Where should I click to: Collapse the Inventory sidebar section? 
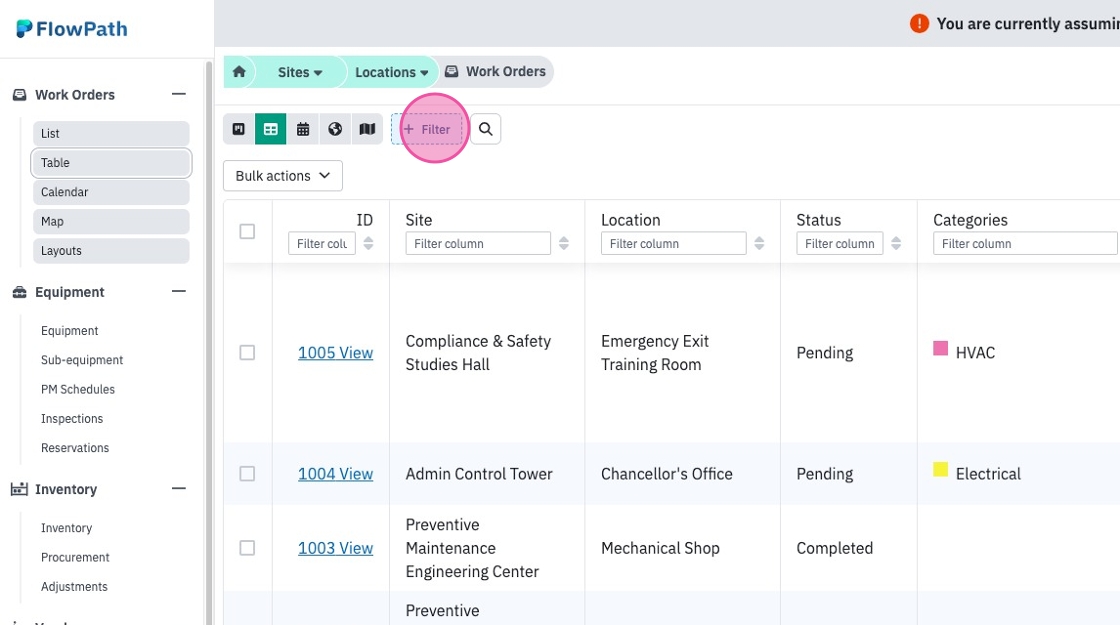pyautogui.click(x=179, y=488)
